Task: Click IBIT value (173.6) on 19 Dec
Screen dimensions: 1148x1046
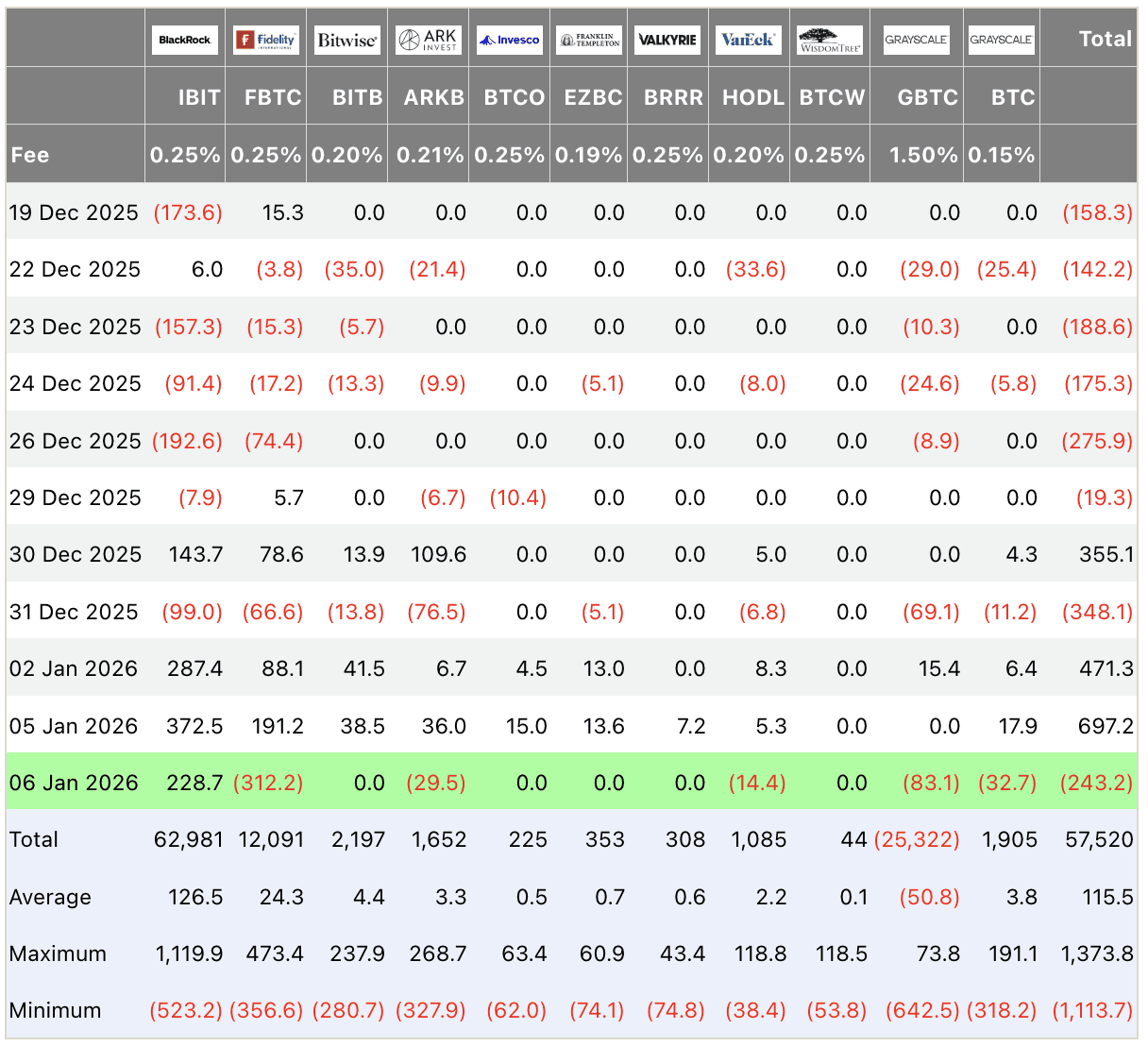Action: pyautogui.click(x=188, y=212)
